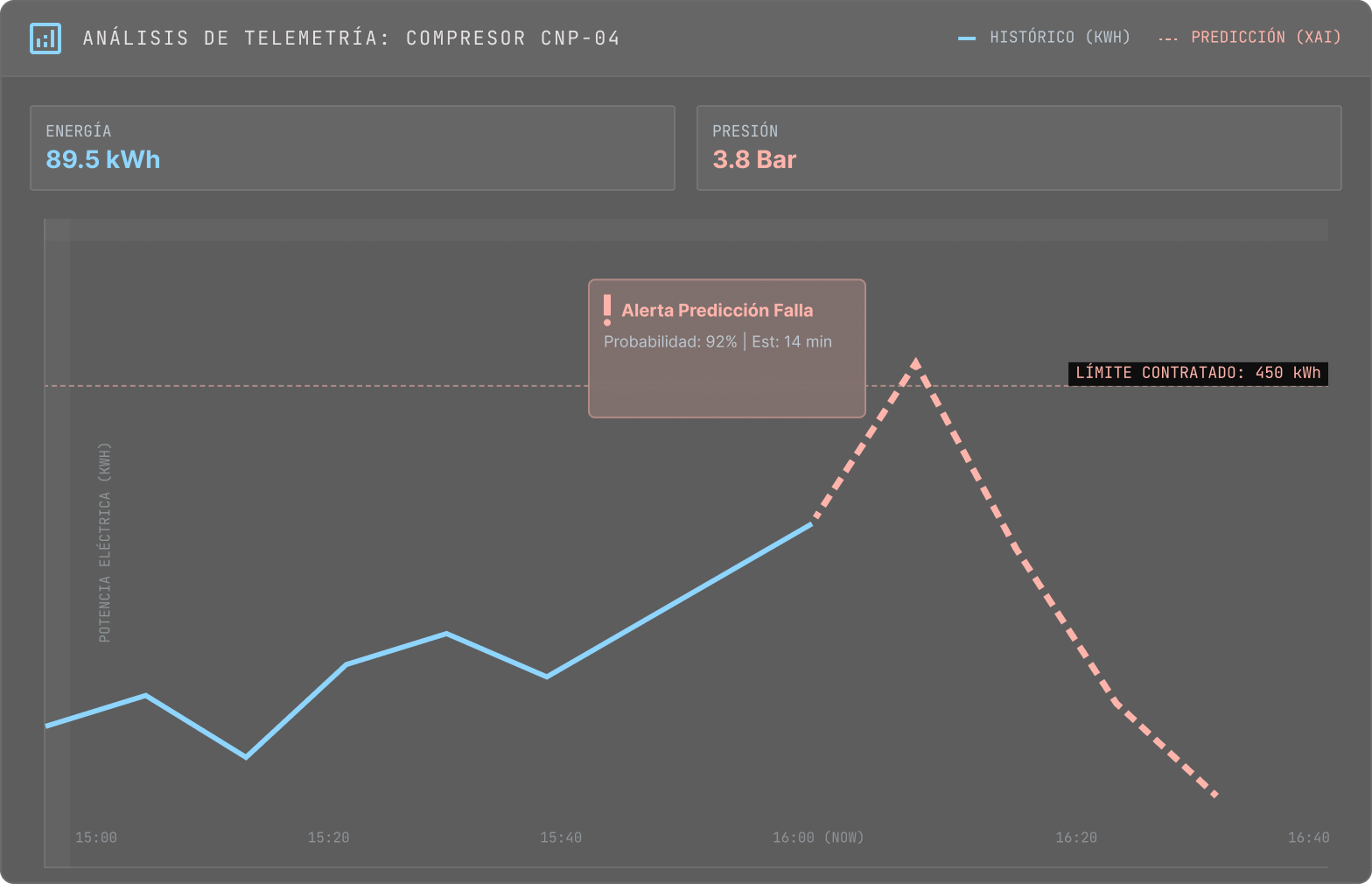Click the dashboard title Compresor CNP-04
Viewport: 1372px width, 884px height.
pos(352,39)
